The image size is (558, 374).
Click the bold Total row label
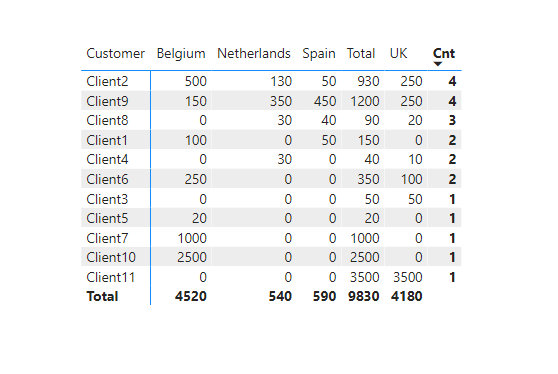(102, 296)
